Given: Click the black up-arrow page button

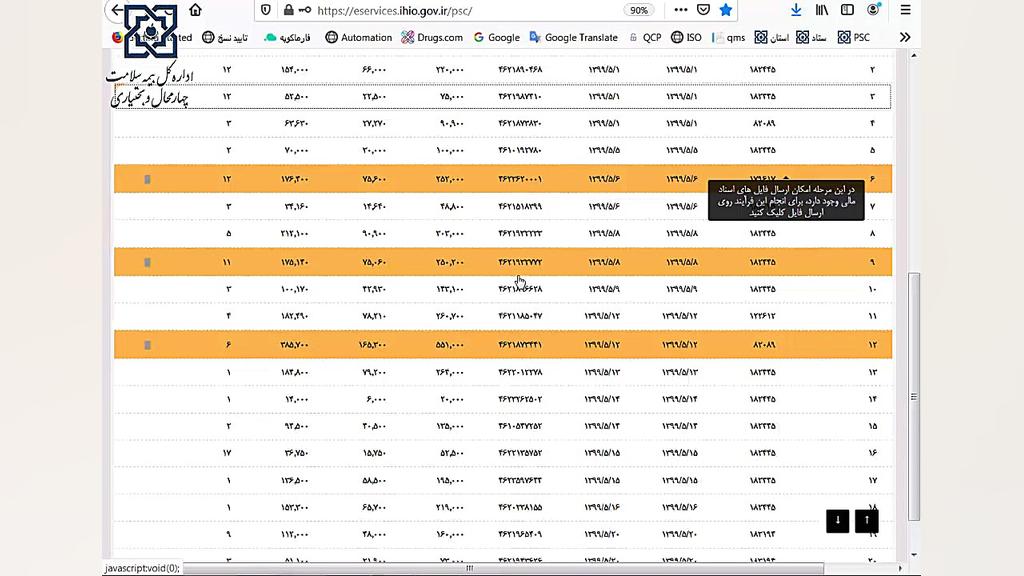Looking at the screenshot, I should tap(867, 520).
